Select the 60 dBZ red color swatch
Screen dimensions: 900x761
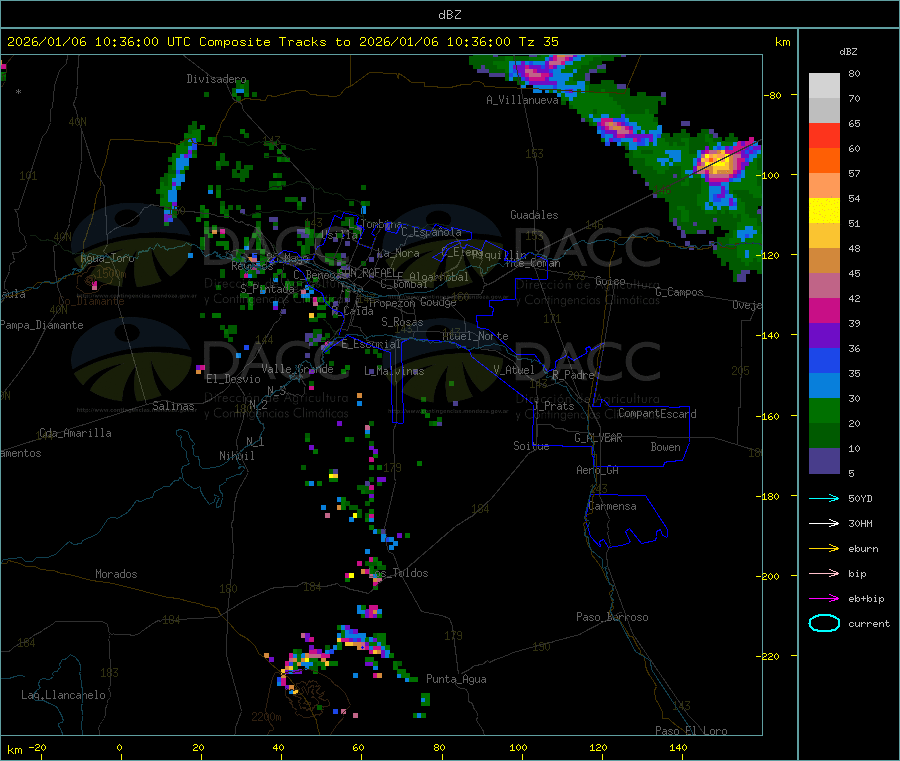click(824, 135)
